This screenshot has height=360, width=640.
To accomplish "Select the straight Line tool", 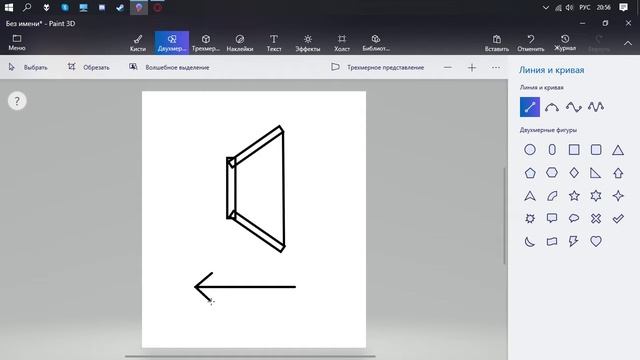I will click(530, 107).
